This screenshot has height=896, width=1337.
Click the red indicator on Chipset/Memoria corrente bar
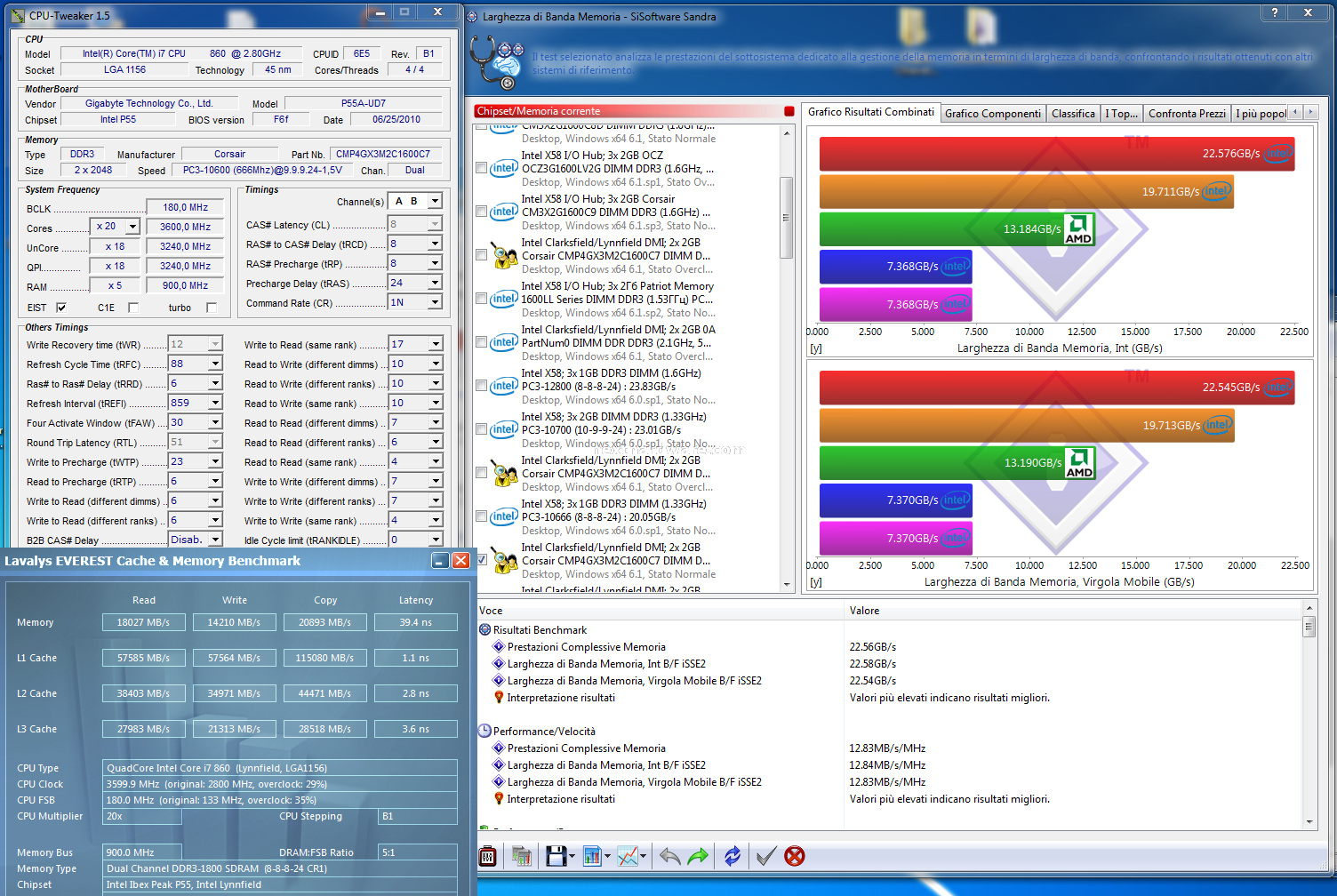789,111
